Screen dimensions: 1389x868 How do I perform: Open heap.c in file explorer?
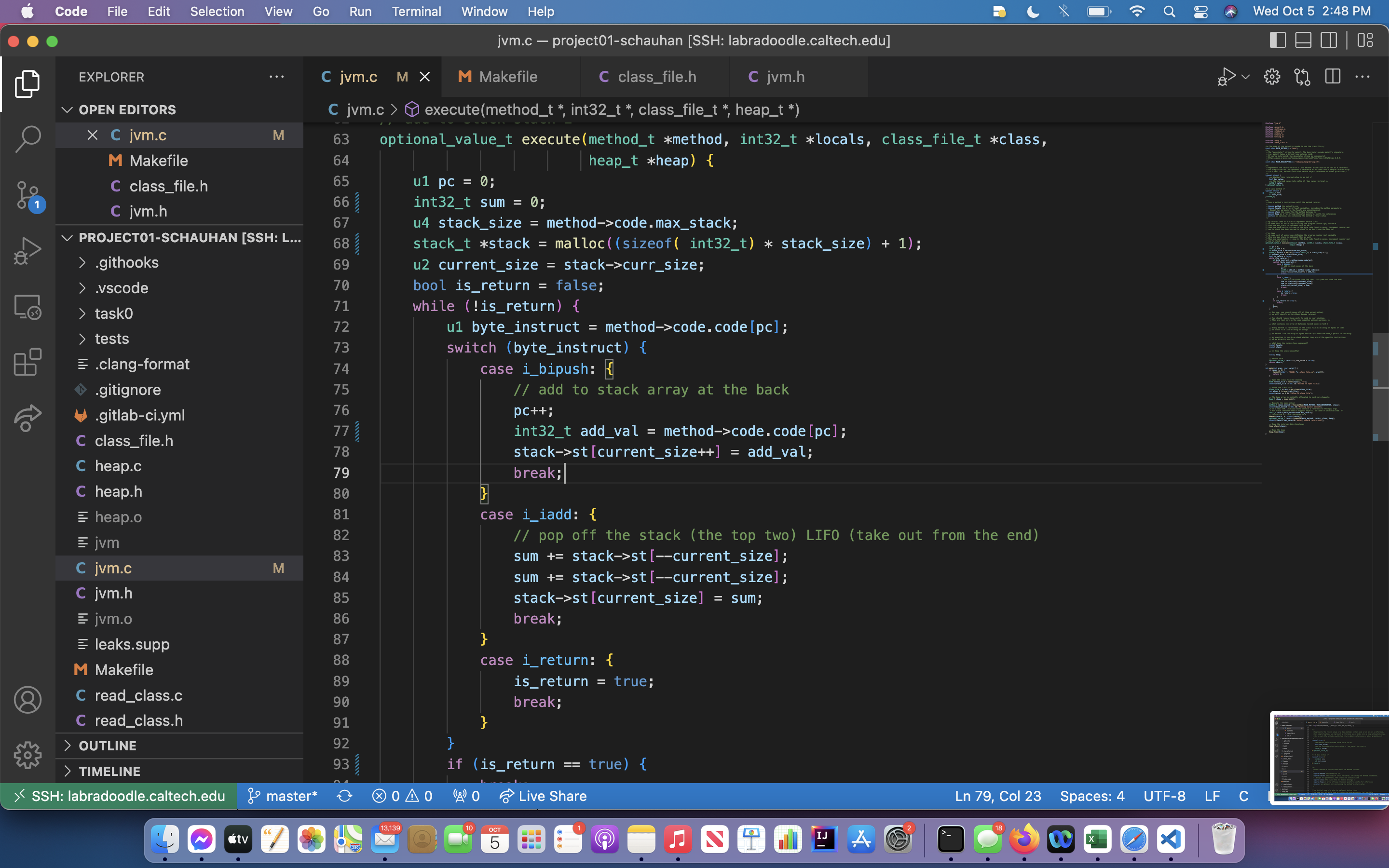(x=118, y=465)
